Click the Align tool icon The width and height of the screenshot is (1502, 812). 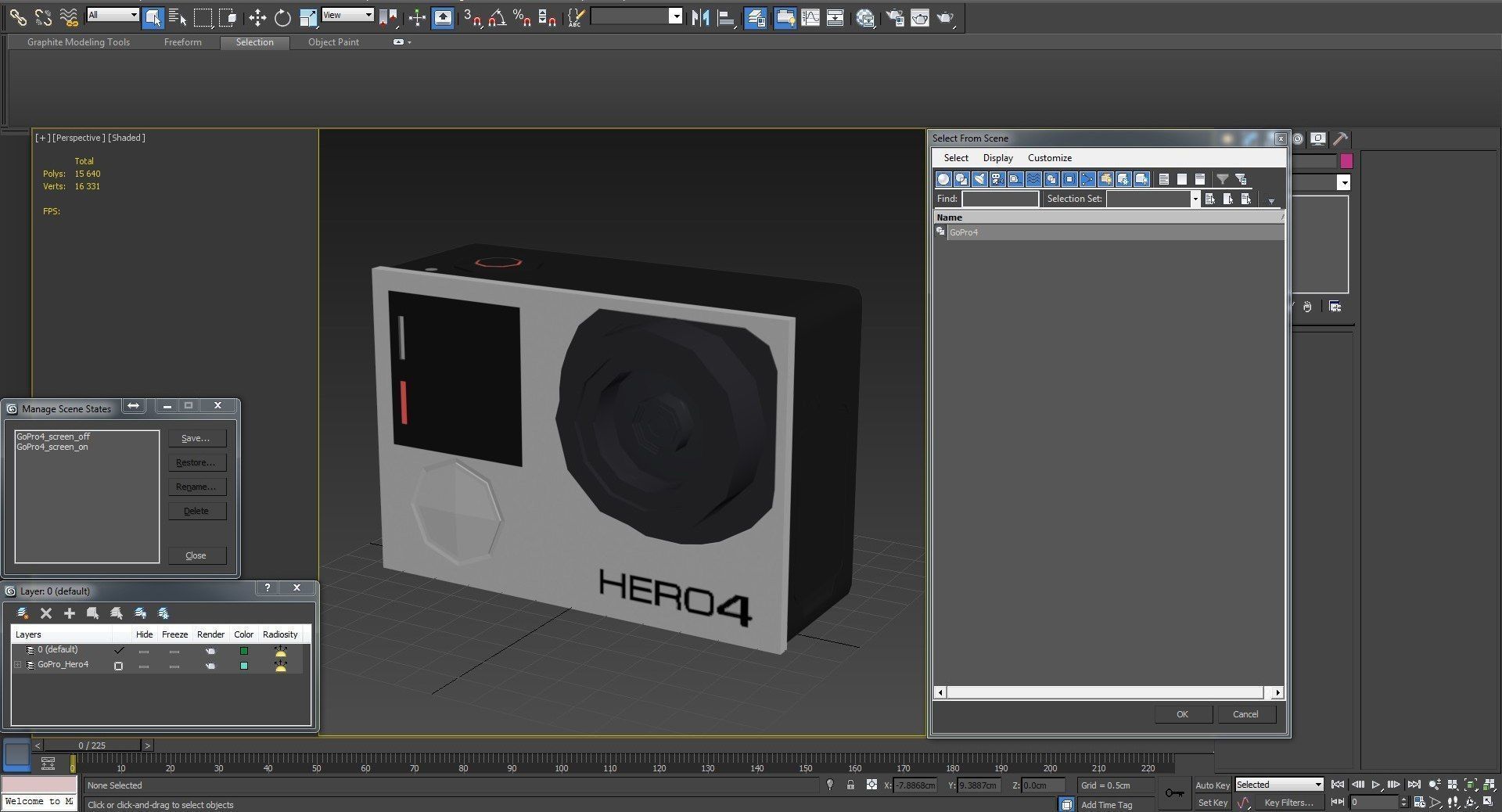(726, 17)
